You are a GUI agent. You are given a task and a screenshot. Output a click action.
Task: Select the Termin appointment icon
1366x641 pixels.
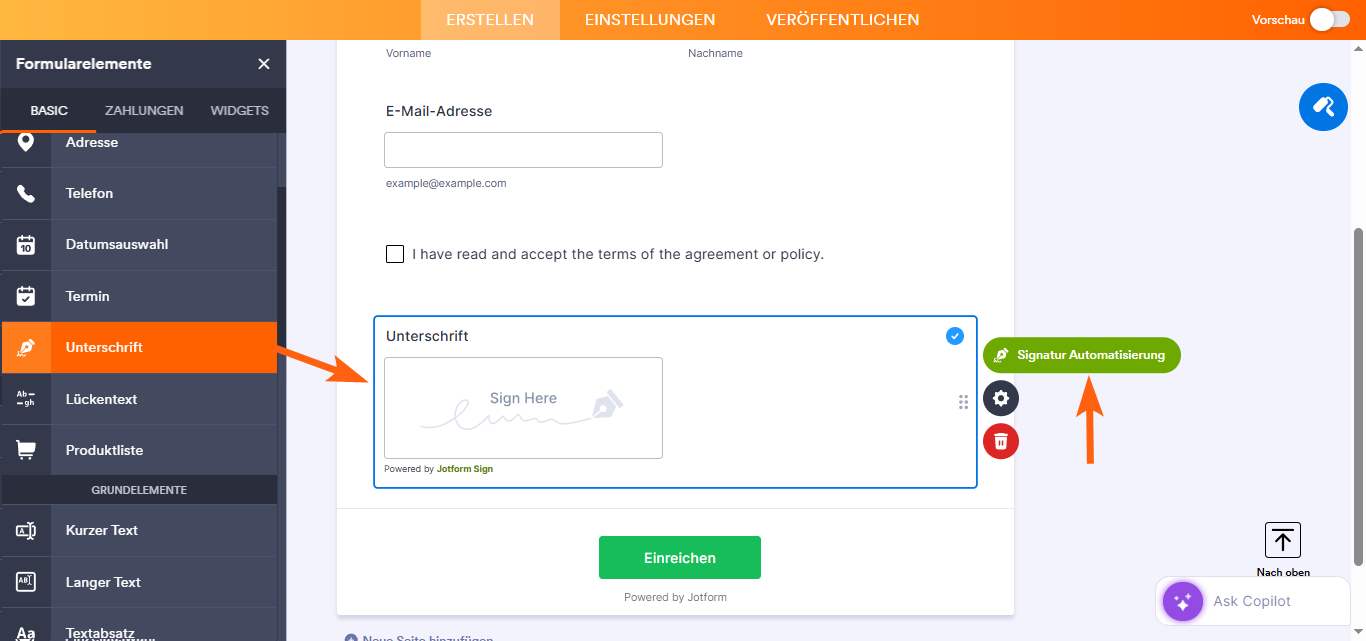[x=25, y=295]
